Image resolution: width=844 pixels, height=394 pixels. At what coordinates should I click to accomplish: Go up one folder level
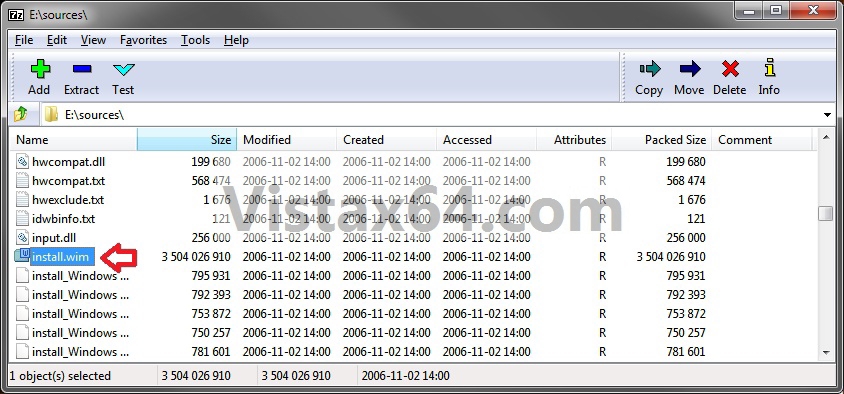point(20,114)
